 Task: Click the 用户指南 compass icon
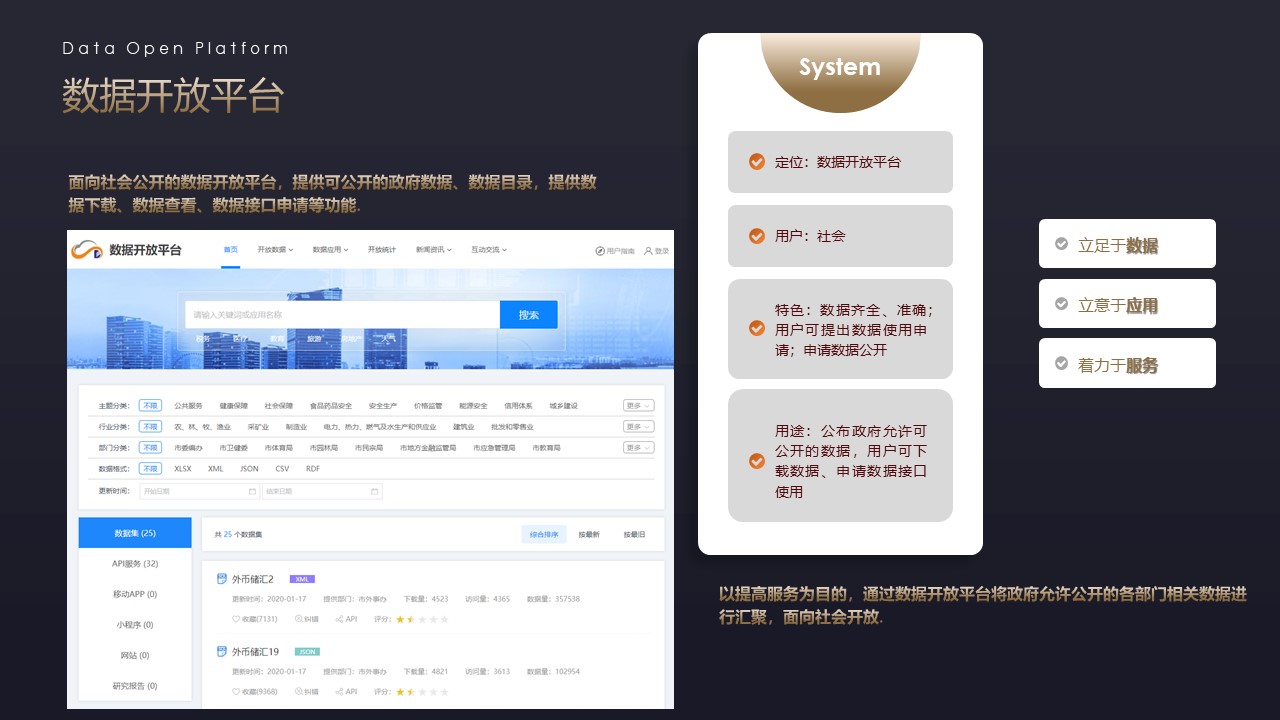click(600, 251)
